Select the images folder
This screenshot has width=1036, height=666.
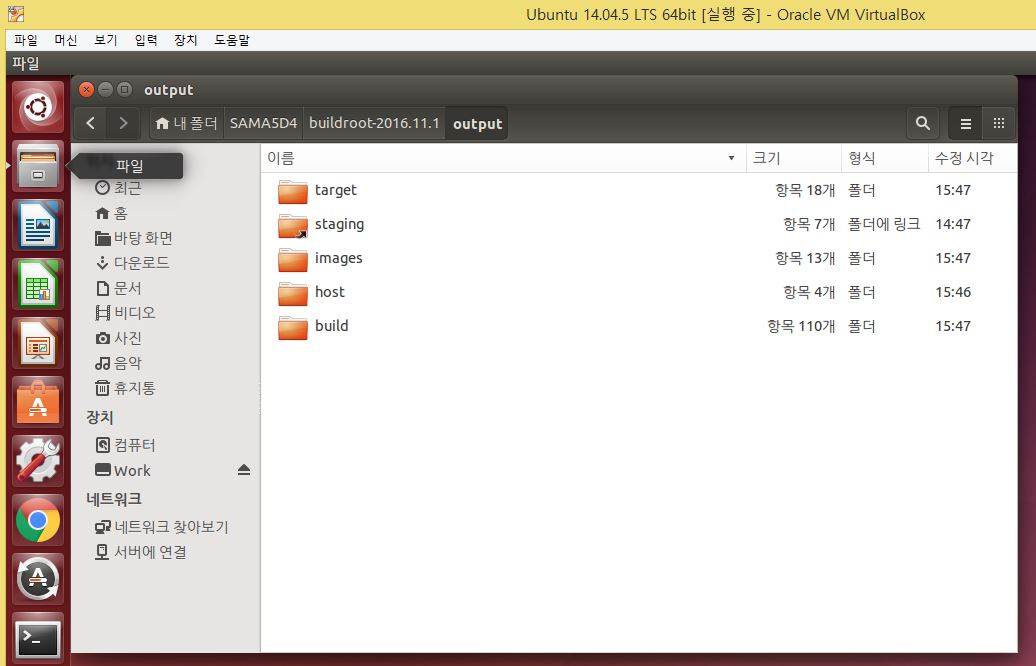click(x=338, y=258)
